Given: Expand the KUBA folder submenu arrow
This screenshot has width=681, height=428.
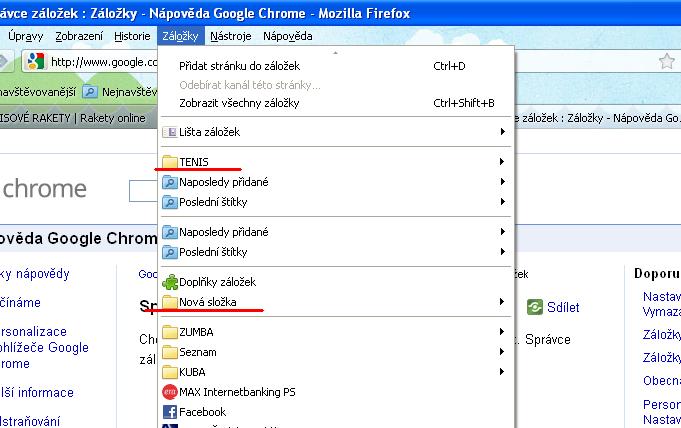Looking at the screenshot, I should tap(501, 372).
